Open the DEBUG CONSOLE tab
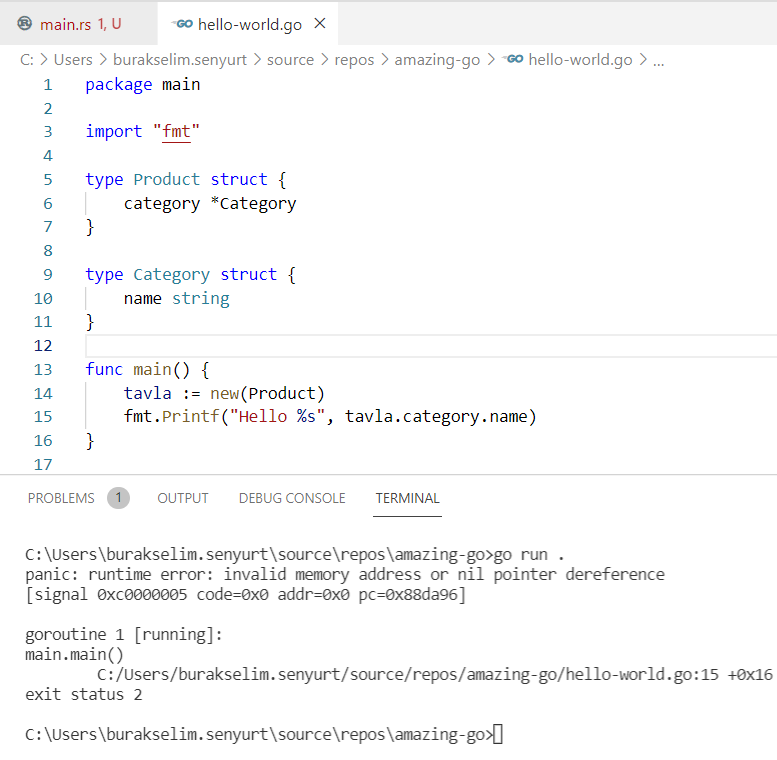 click(x=292, y=498)
